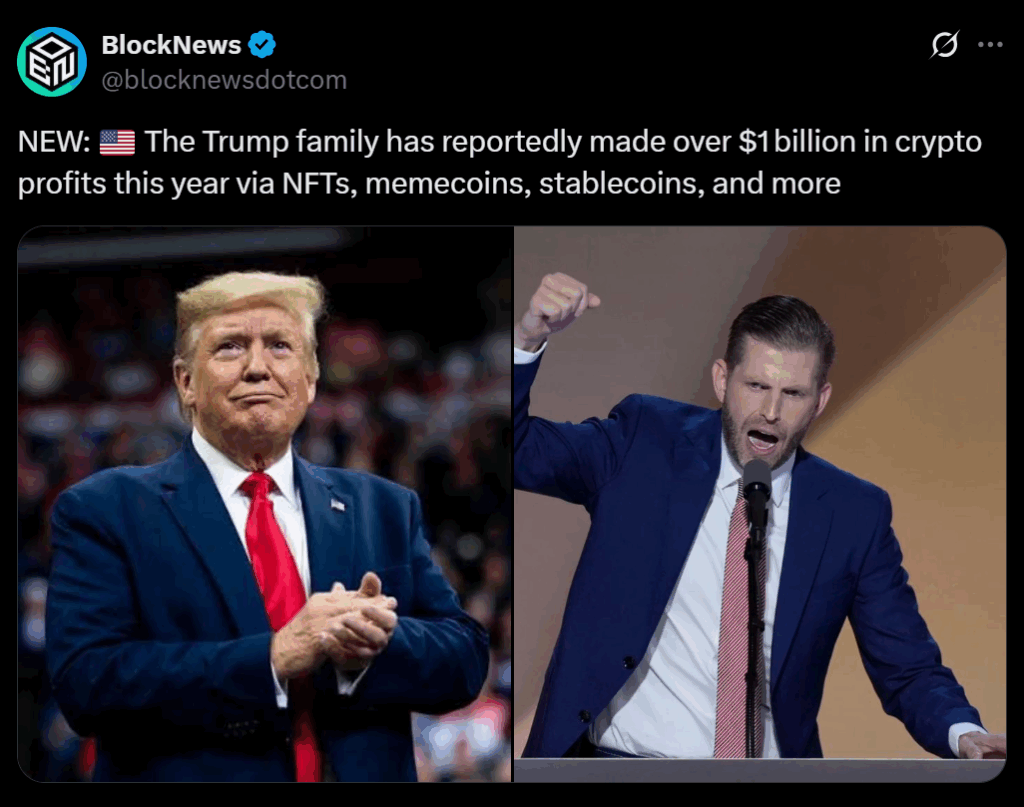Click the striped pink tie in right photo

(x=735, y=640)
